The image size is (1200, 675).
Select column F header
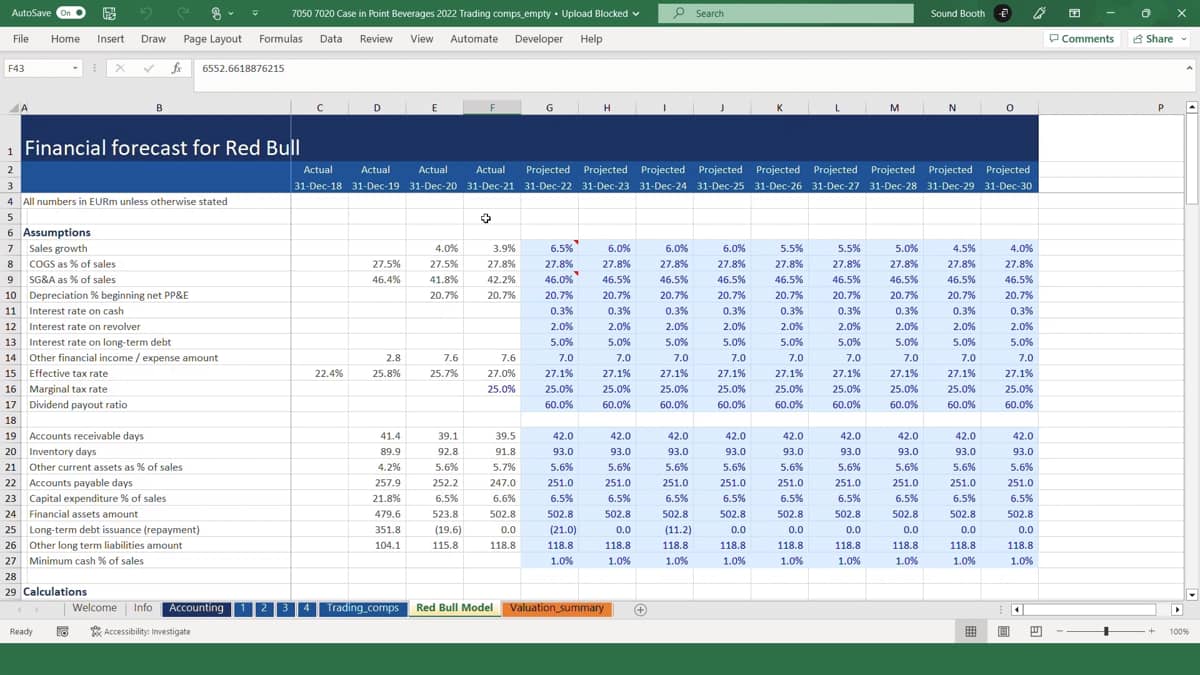tap(492, 108)
